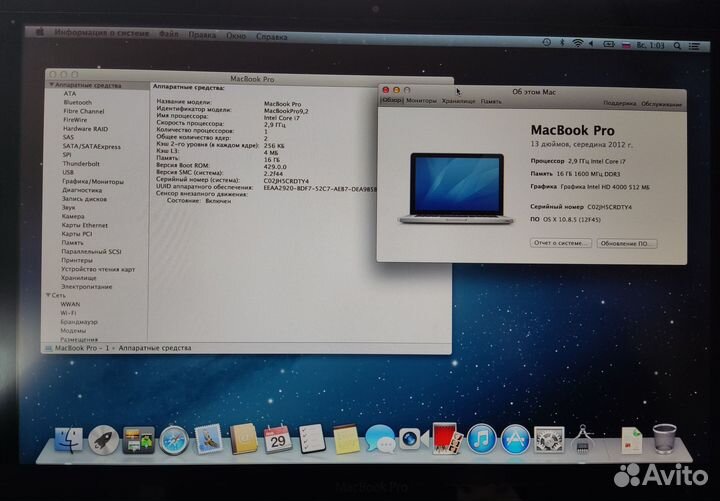The height and width of the screenshot is (501, 720).
Task: Select FireWire in sidebar
Action: [75, 120]
